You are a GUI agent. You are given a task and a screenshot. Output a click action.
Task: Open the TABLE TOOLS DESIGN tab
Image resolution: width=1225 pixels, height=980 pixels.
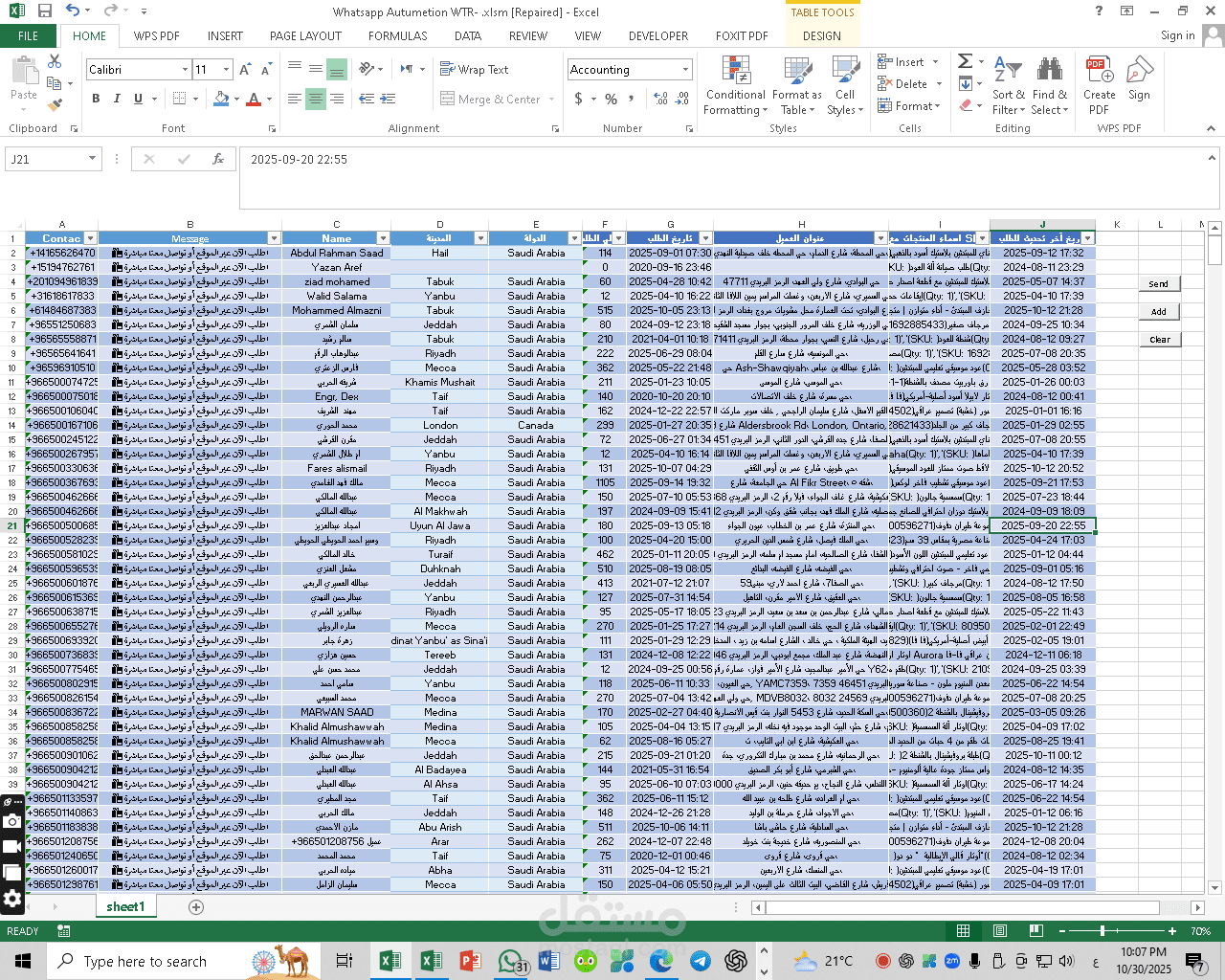pos(821,35)
